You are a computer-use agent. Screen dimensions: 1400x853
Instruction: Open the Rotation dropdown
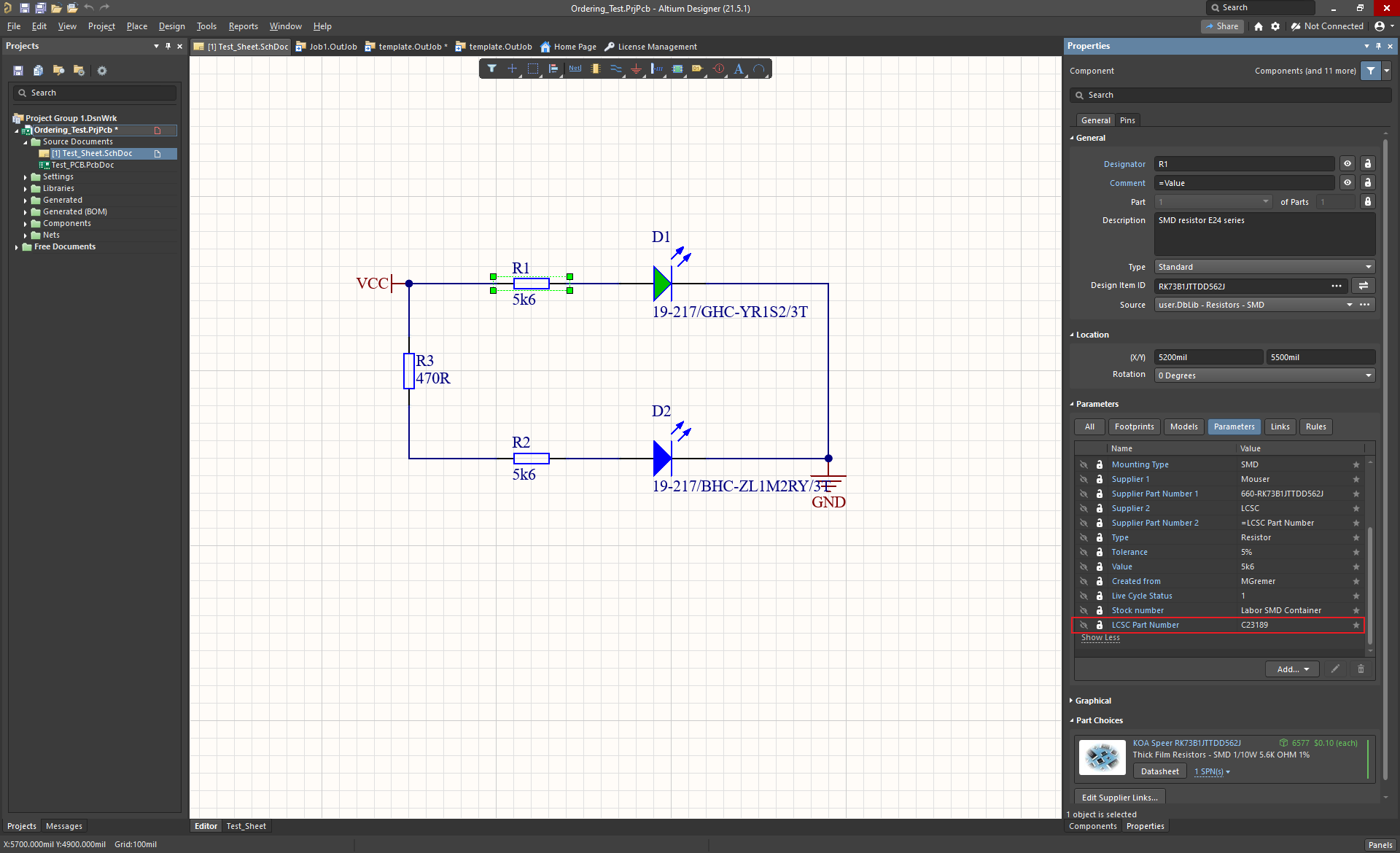[x=1265, y=375]
